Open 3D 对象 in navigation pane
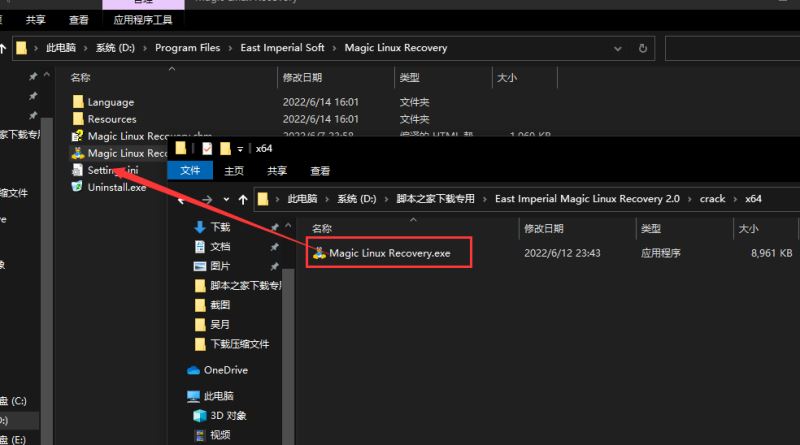The width and height of the screenshot is (800, 445). click(220, 415)
